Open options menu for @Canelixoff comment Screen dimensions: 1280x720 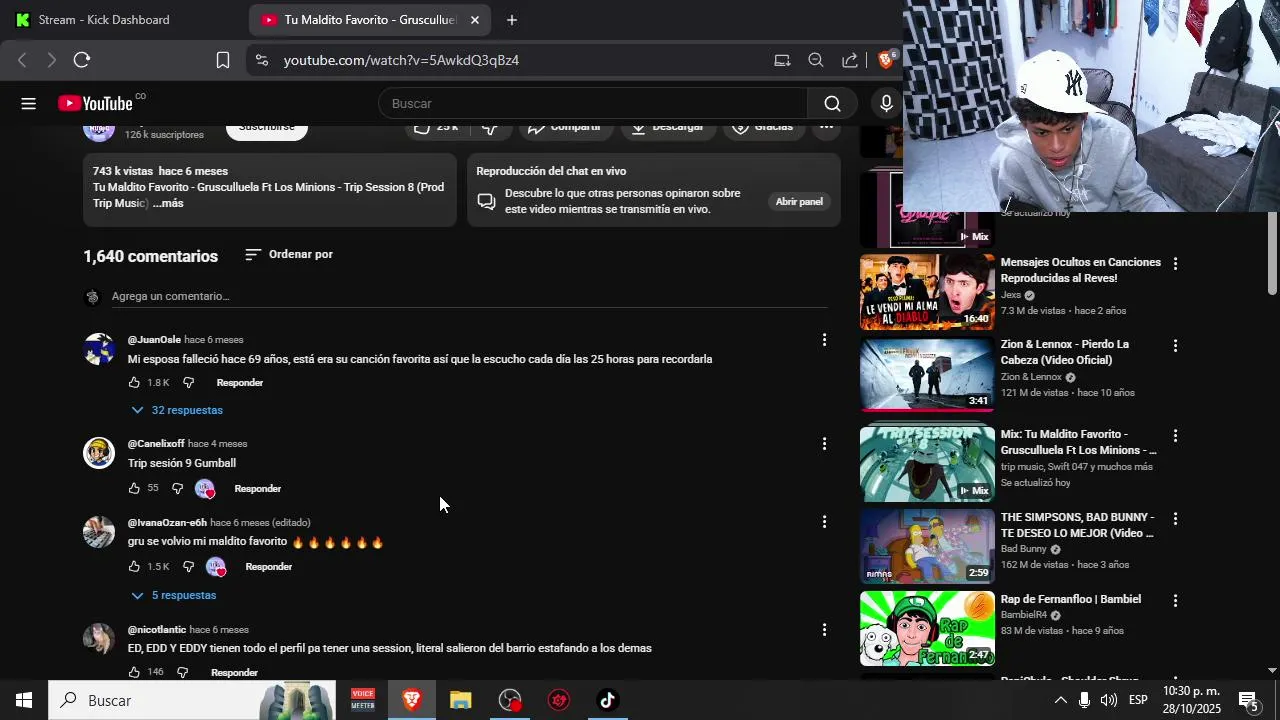click(824, 444)
